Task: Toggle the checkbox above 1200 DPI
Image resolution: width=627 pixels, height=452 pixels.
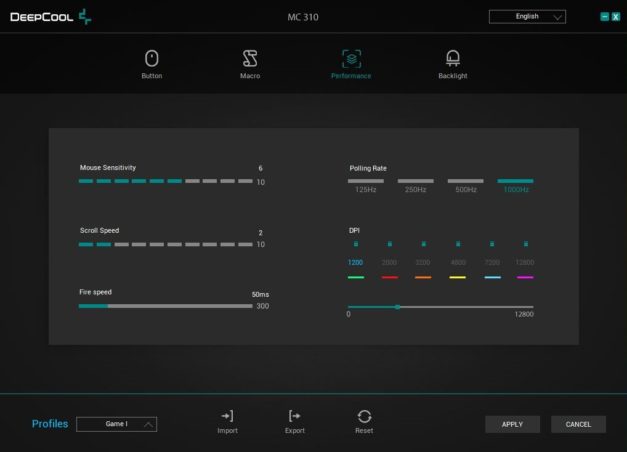Action: click(x=355, y=243)
